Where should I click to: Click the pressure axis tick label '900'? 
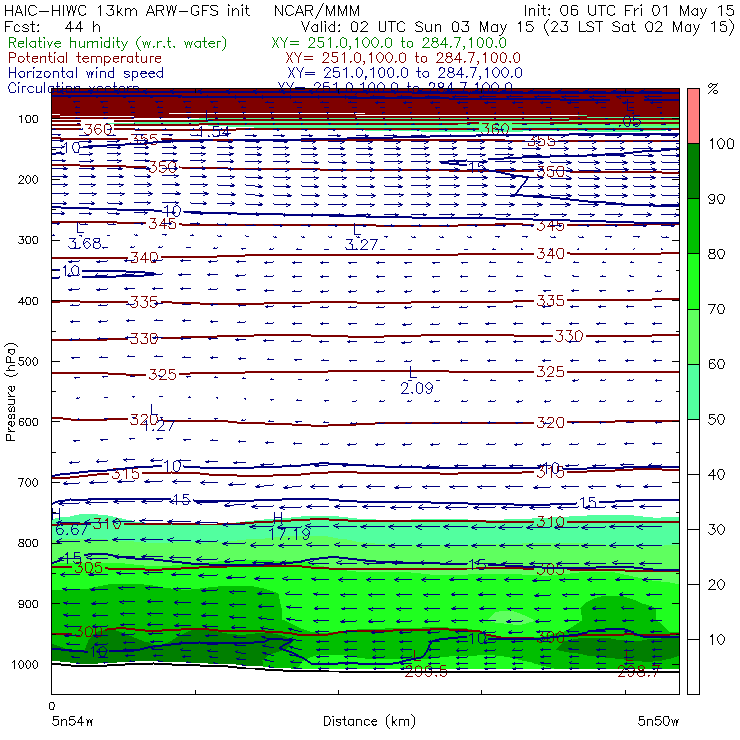[x=28, y=604]
